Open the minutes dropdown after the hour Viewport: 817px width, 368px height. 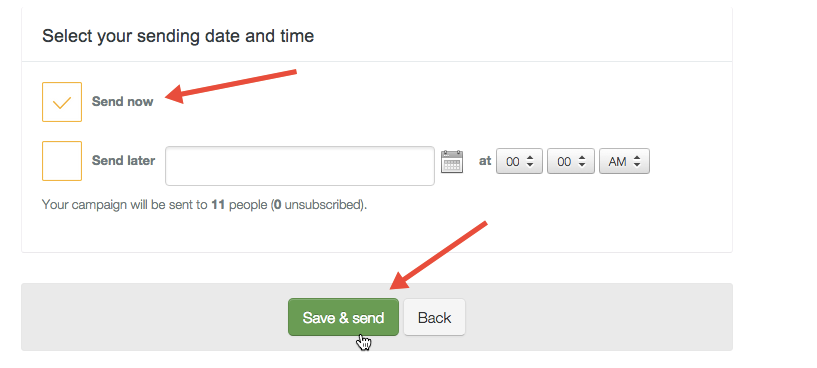coord(571,161)
